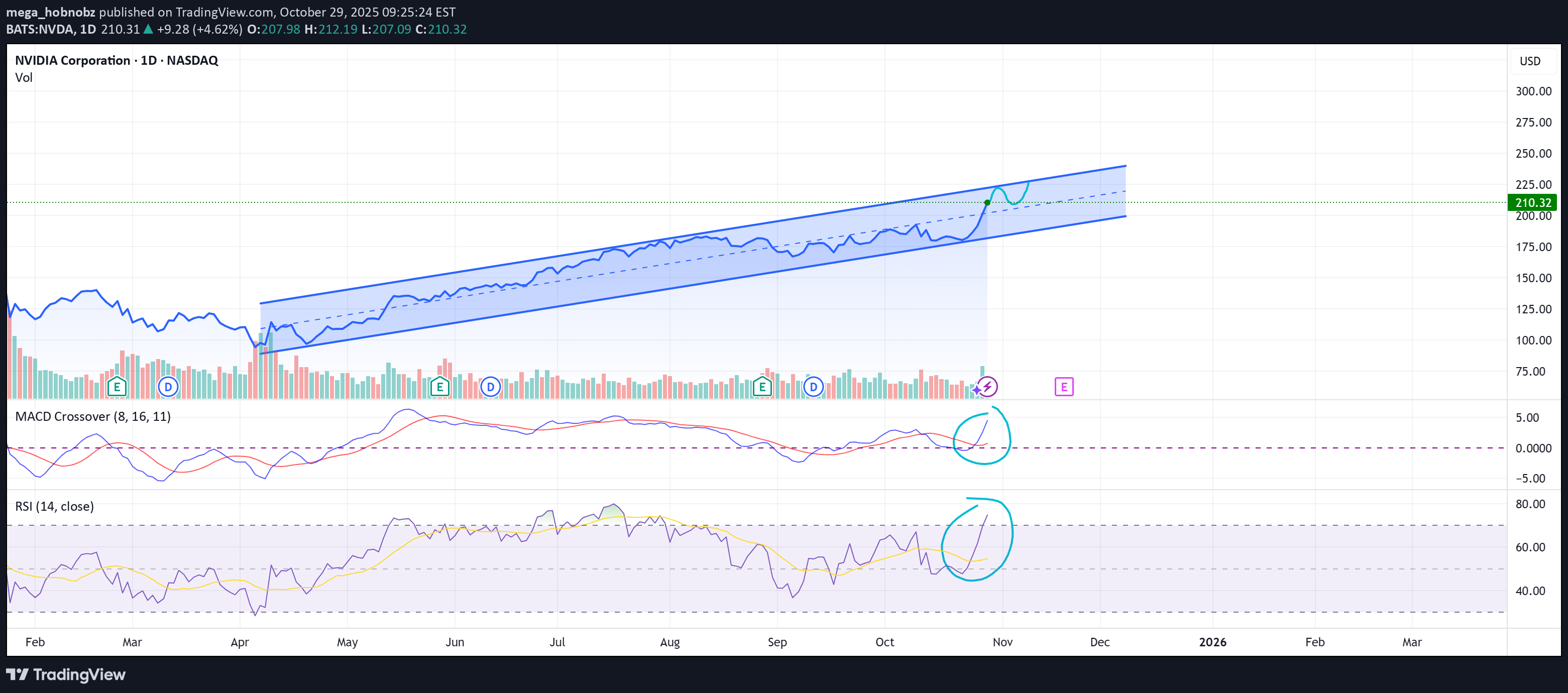Viewport: 1568px width, 693px height.
Task: Select the September dividend D marker
Action: click(x=813, y=386)
